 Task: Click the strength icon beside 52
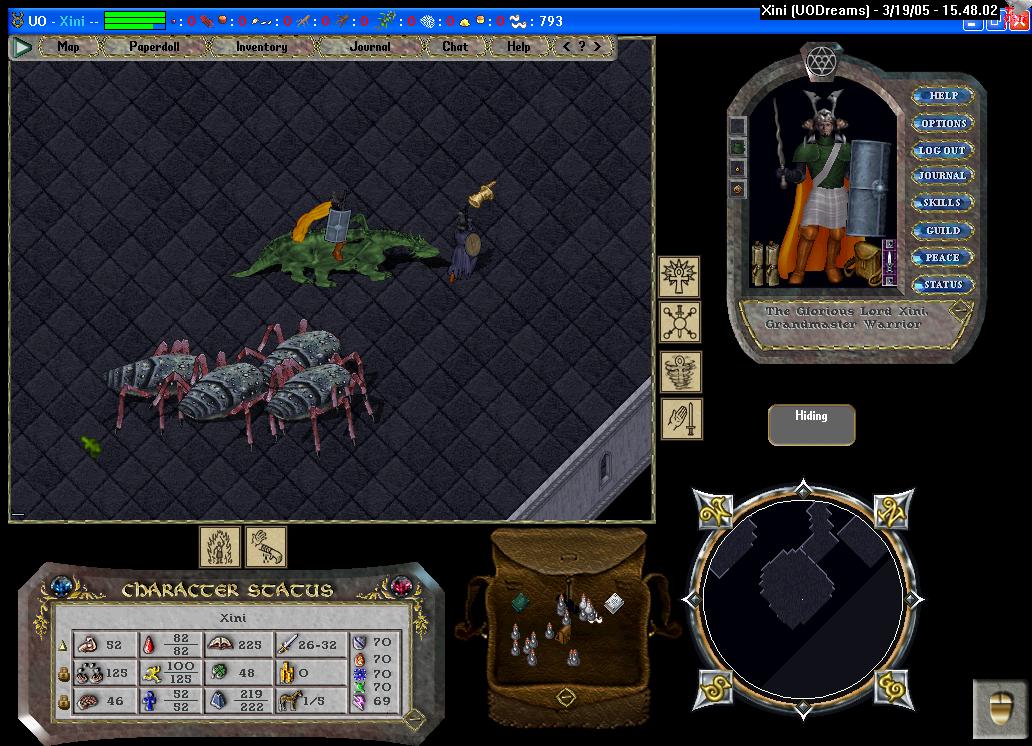point(88,645)
